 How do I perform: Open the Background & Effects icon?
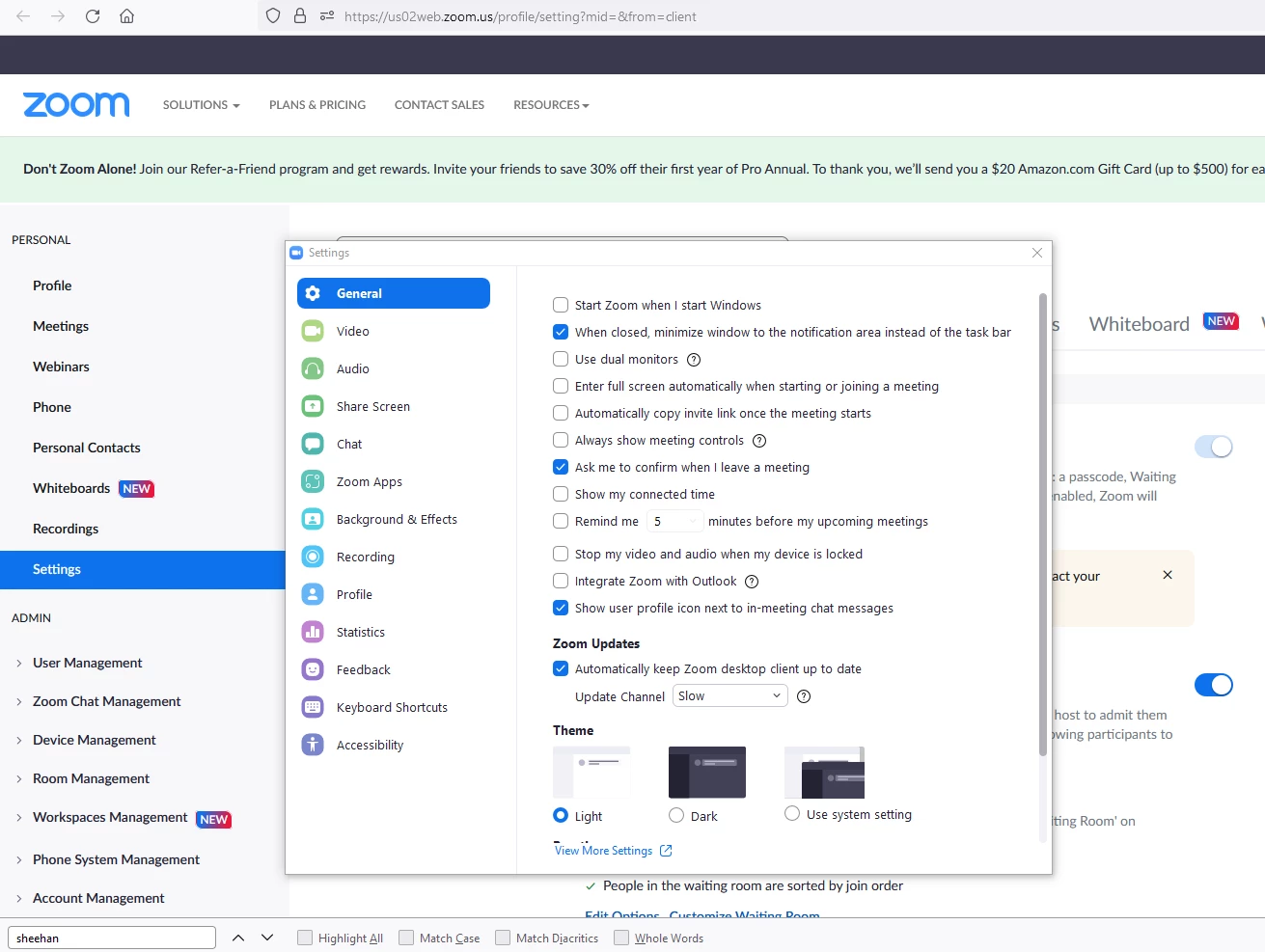coord(313,519)
